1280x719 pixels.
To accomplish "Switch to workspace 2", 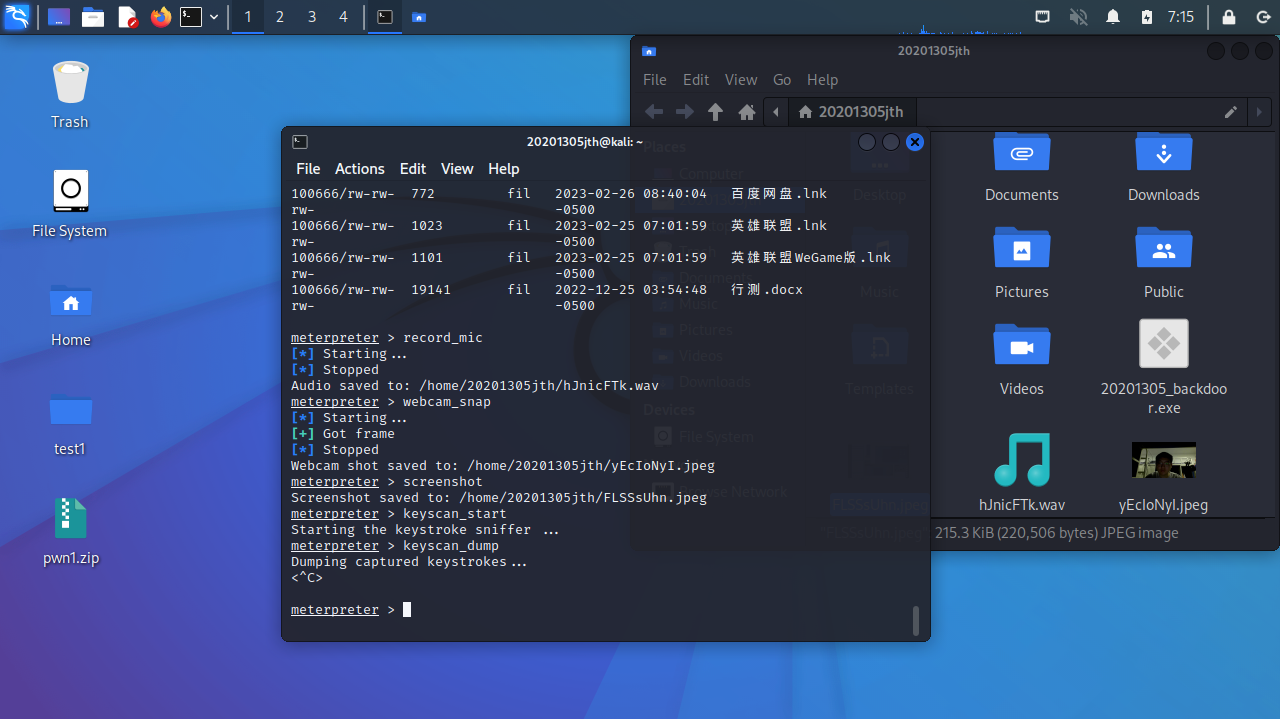I will click(280, 17).
